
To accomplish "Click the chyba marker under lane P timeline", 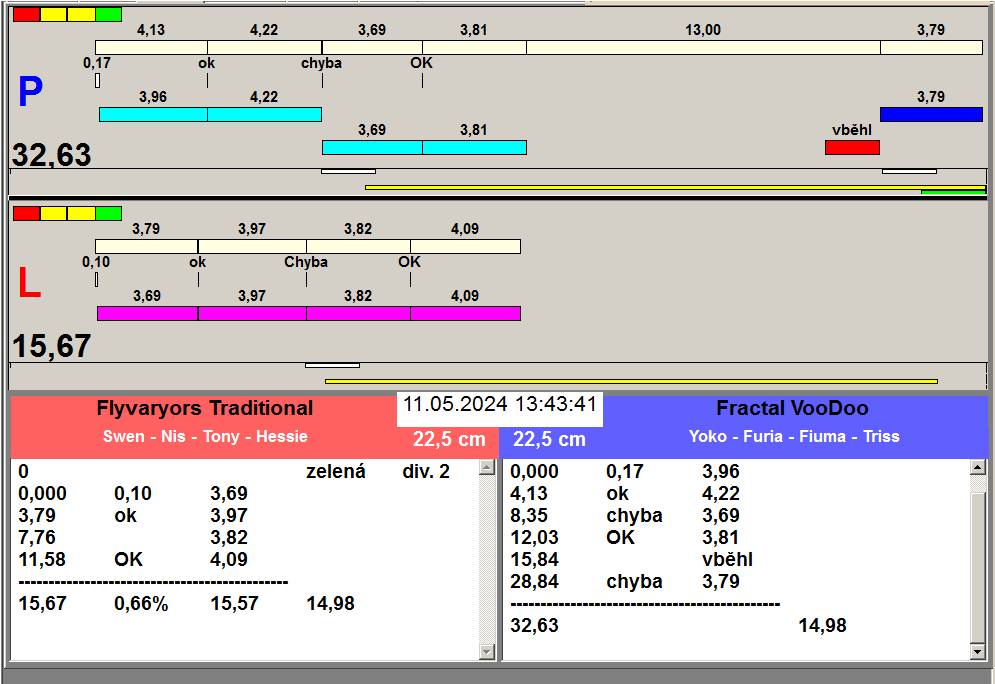I will pos(322,63).
